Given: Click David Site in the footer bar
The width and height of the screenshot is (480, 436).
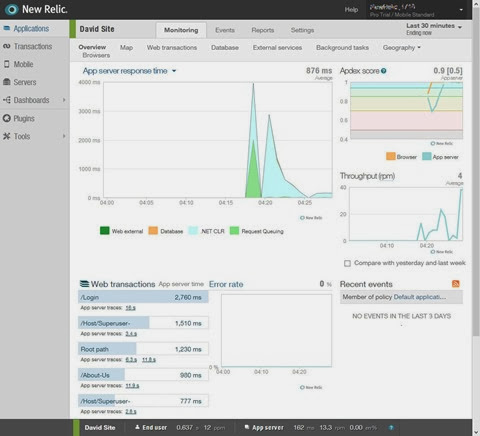Looking at the screenshot, I should coord(100,428).
